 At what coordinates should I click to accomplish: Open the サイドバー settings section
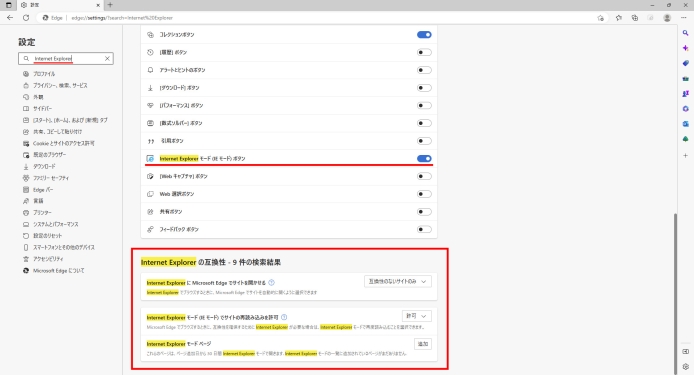pos(42,108)
